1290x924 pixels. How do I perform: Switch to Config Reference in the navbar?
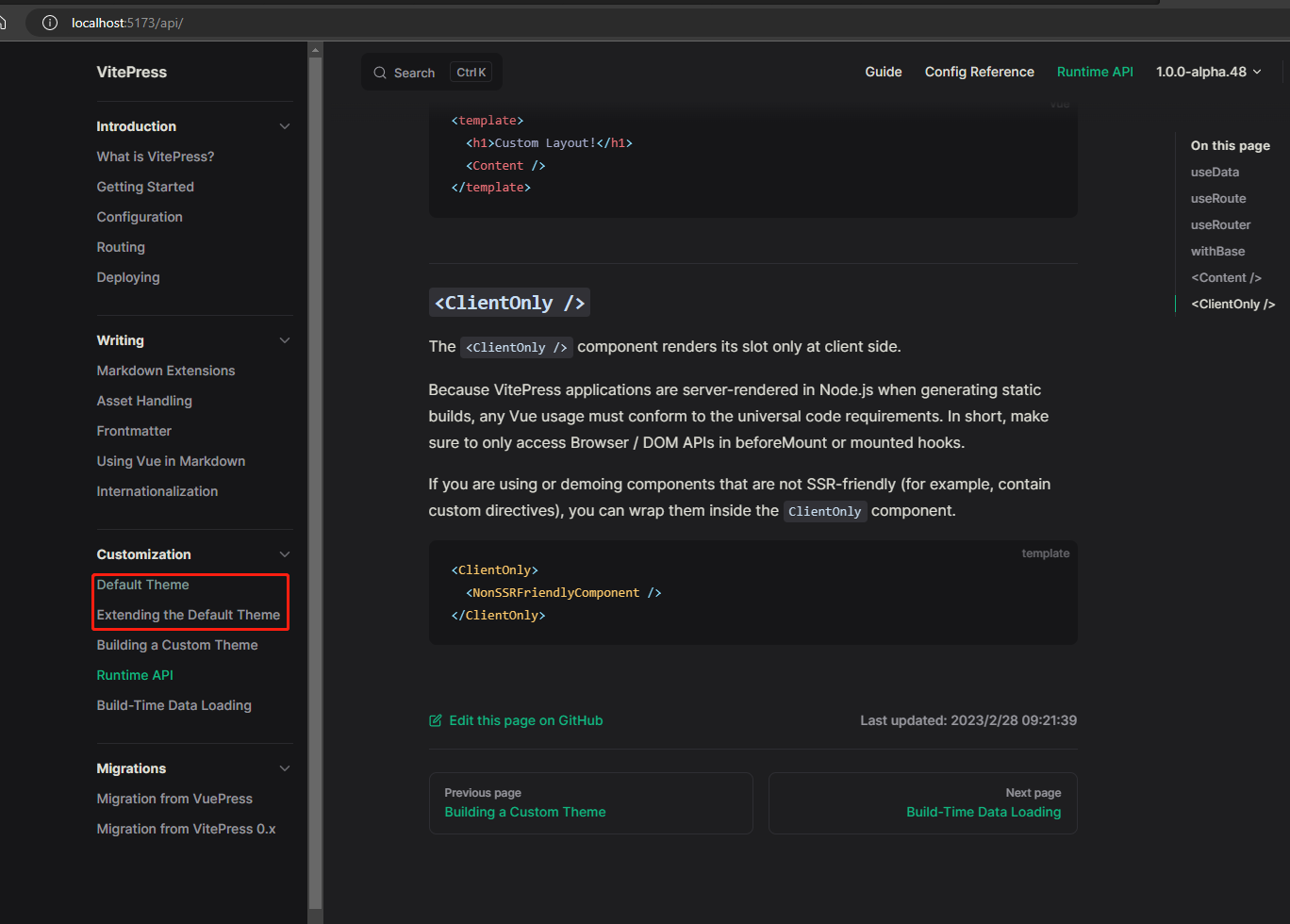click(979, 72)
